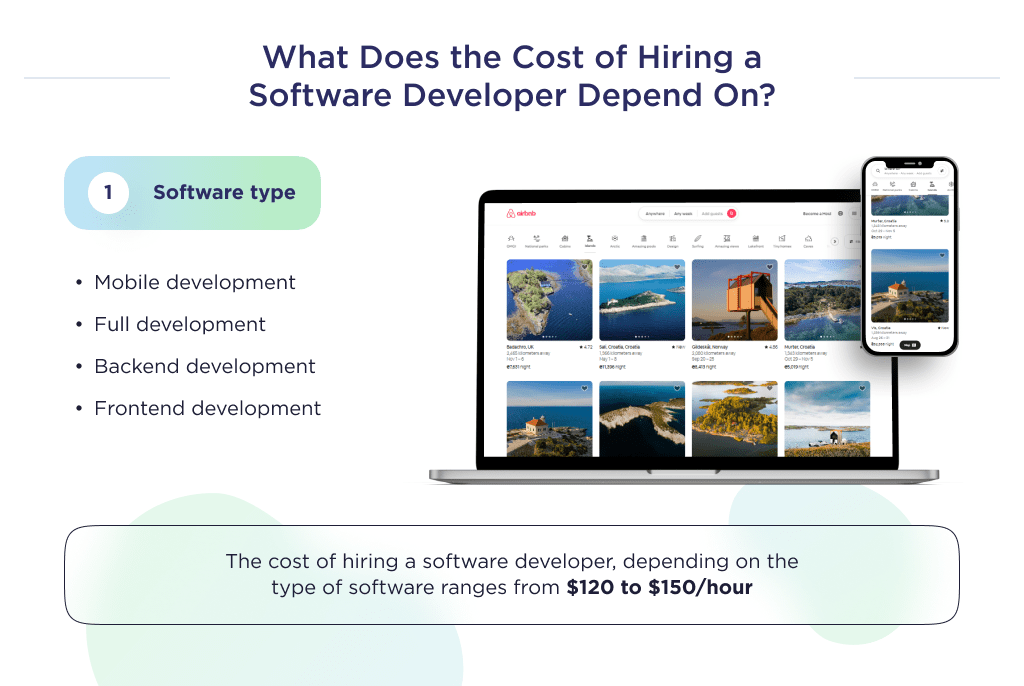This screenshot has height=686, width=1024.
Task: Open the Add guests selector
Action: click(710, 213)
